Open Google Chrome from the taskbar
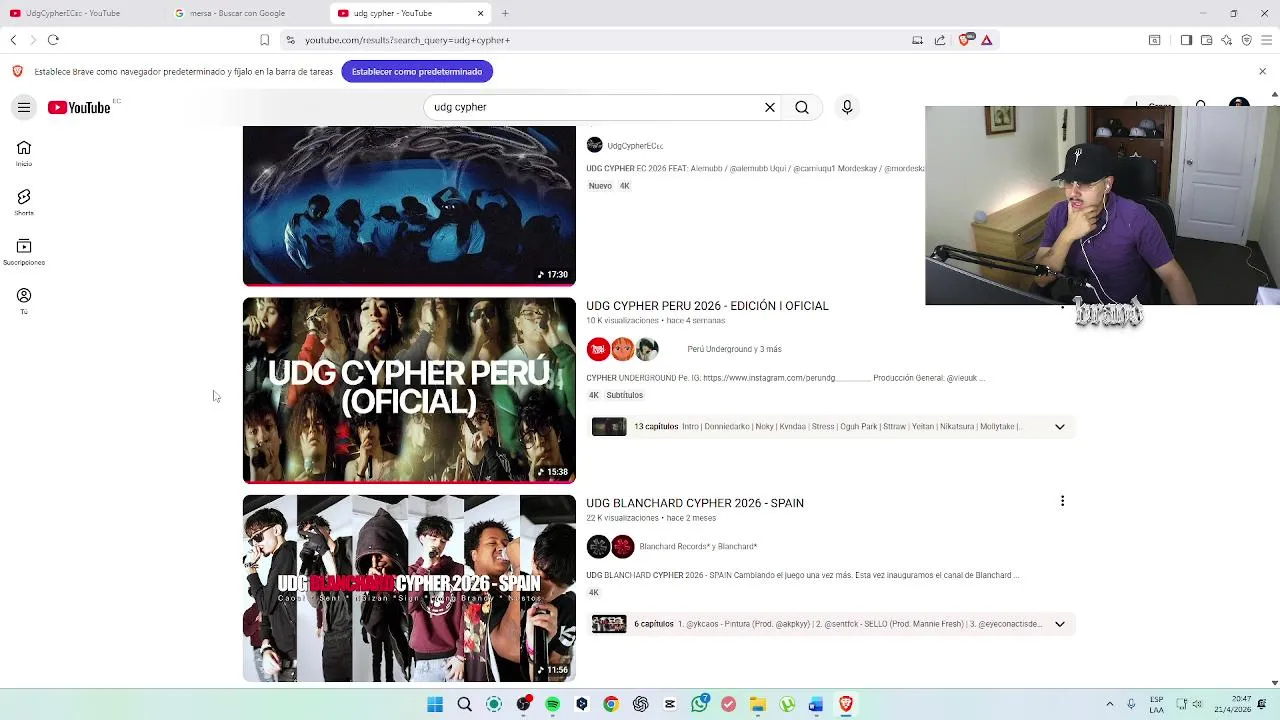The height and width of the screenshot is (720, 1280). pyautogui.click(x=611, y=704)
